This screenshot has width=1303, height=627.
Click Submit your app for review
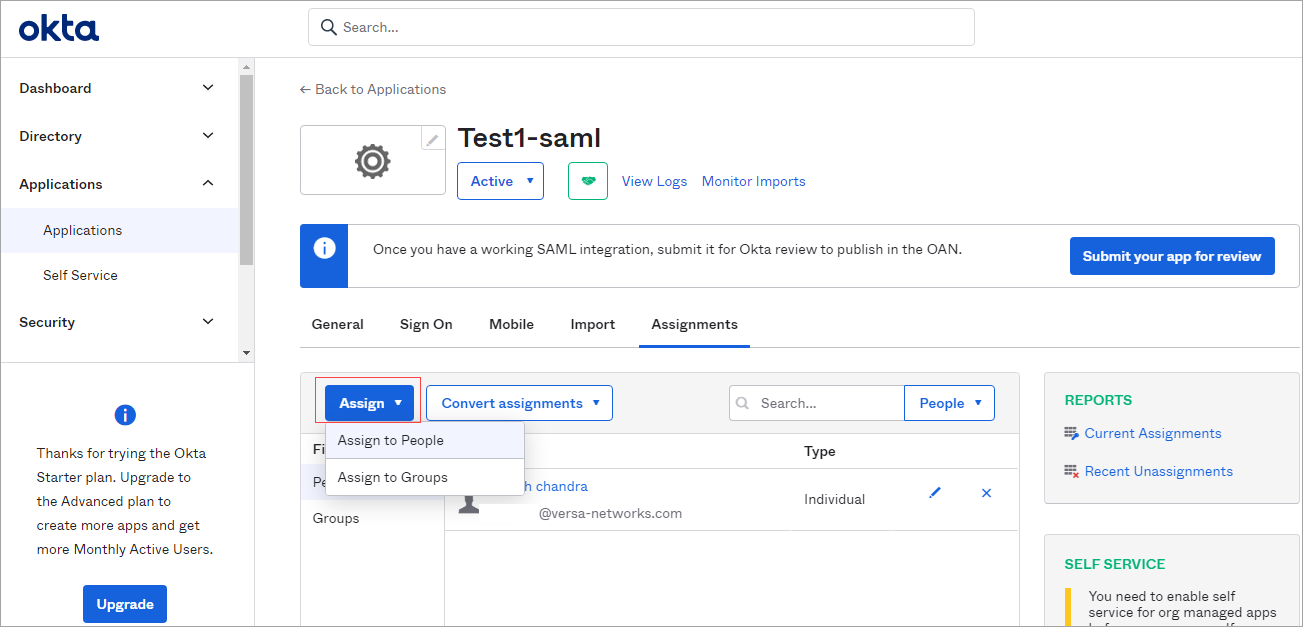(1171, 255)
